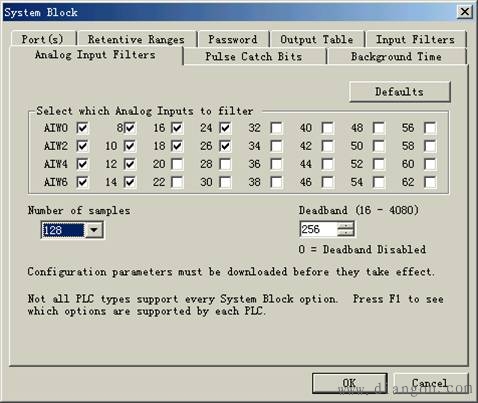Select the Port(s) tab
The image size is (478, 403).
(43, 39)
